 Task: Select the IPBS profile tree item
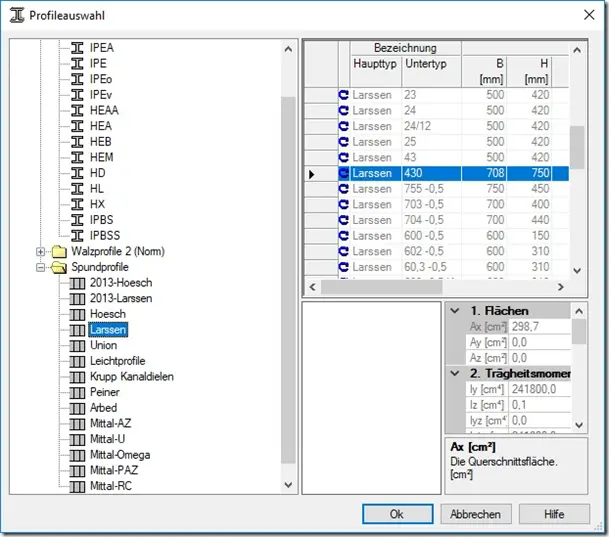point(102,220)
